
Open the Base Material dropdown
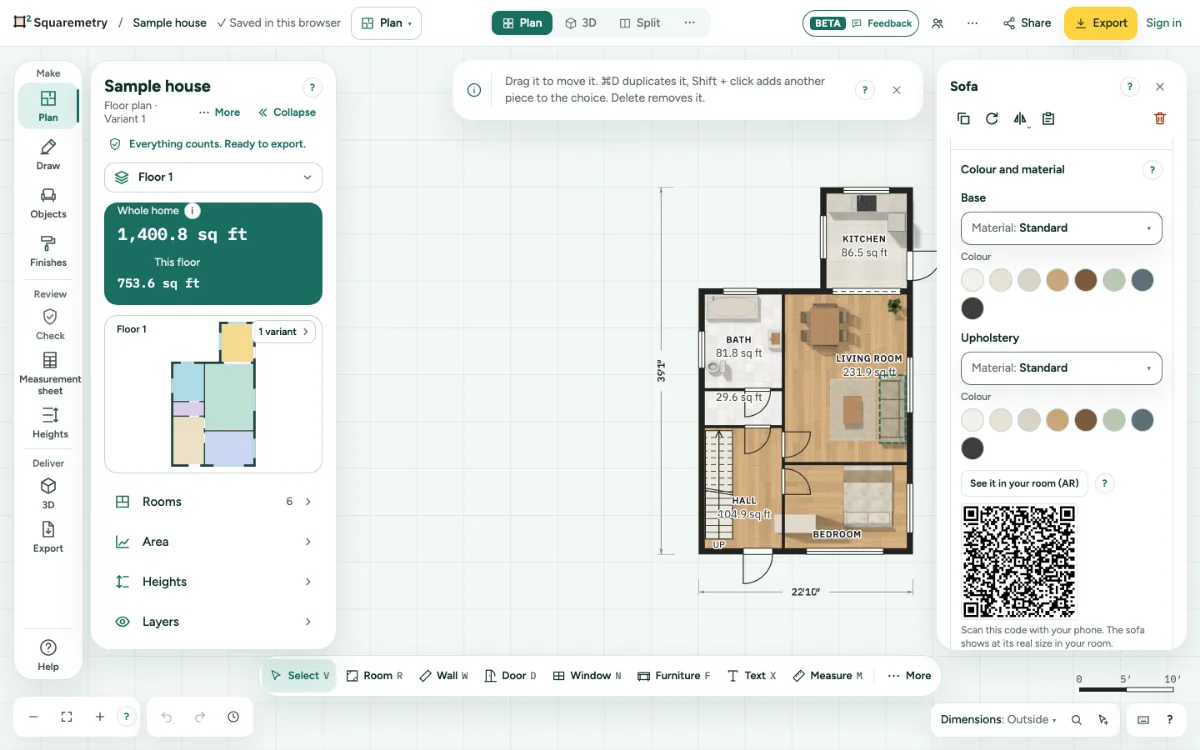tap(1061, 228)
